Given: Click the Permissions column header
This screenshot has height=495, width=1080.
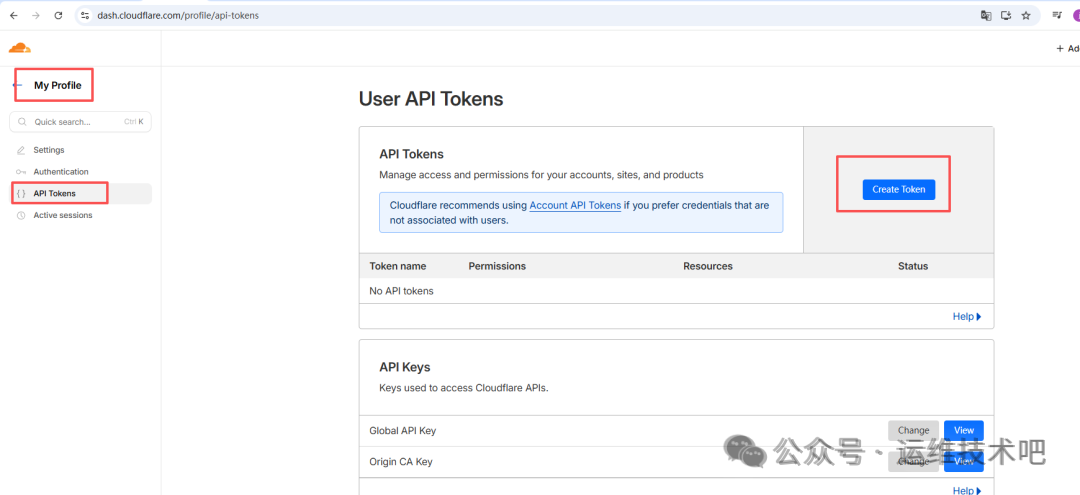Looking at the screenshot, I should coord(497,266).
